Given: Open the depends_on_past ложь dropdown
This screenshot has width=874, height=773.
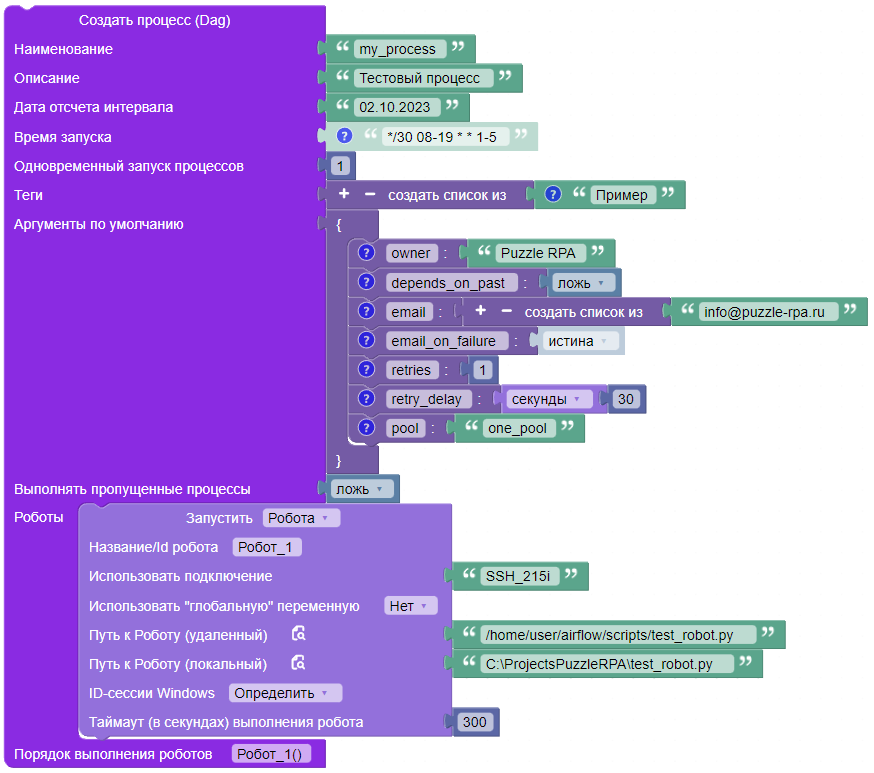Looking at the screenshot, I should pyautogui.click(x=583, y=283).
